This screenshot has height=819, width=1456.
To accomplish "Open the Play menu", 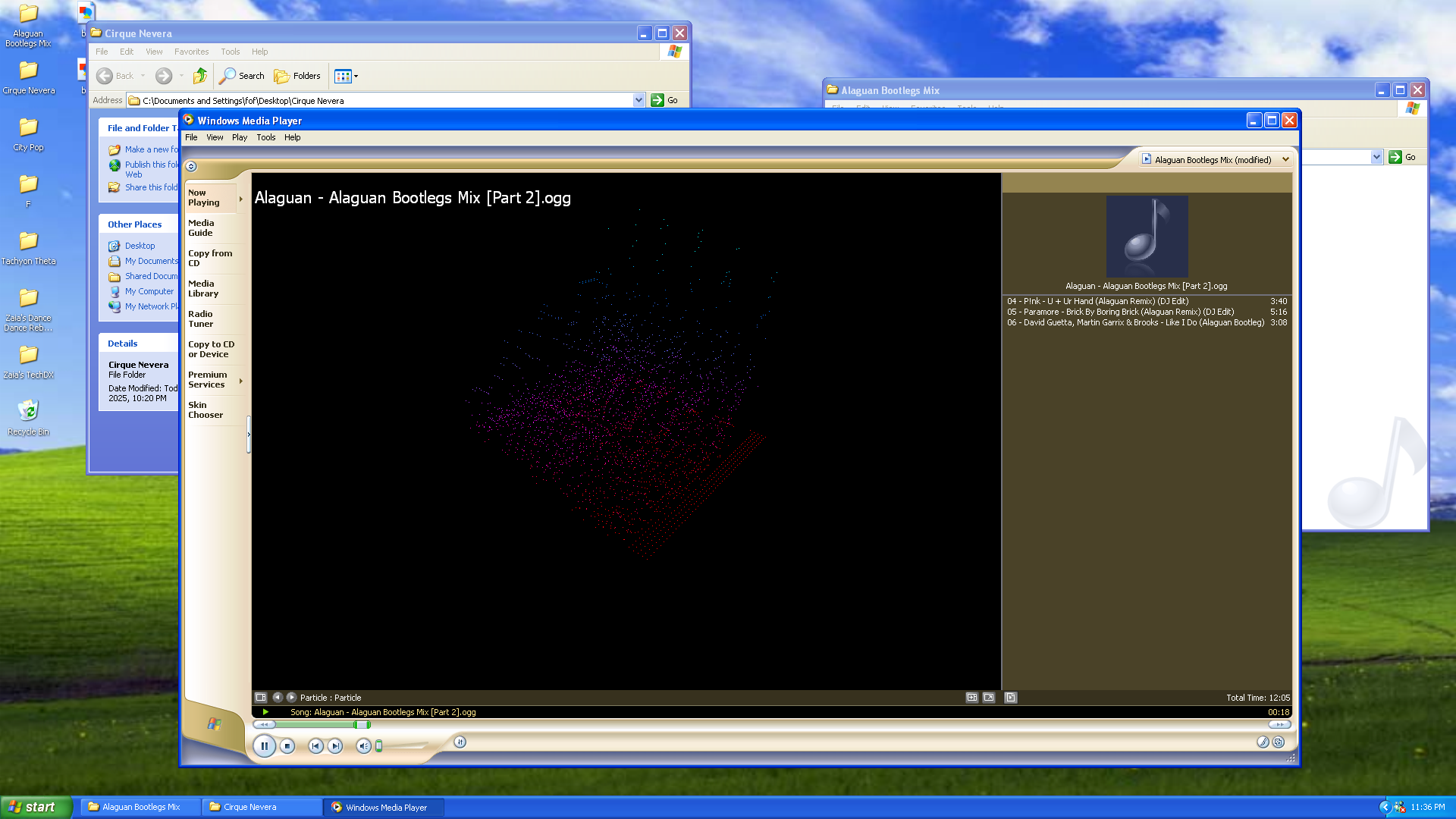I will click(x=240, y=137).
